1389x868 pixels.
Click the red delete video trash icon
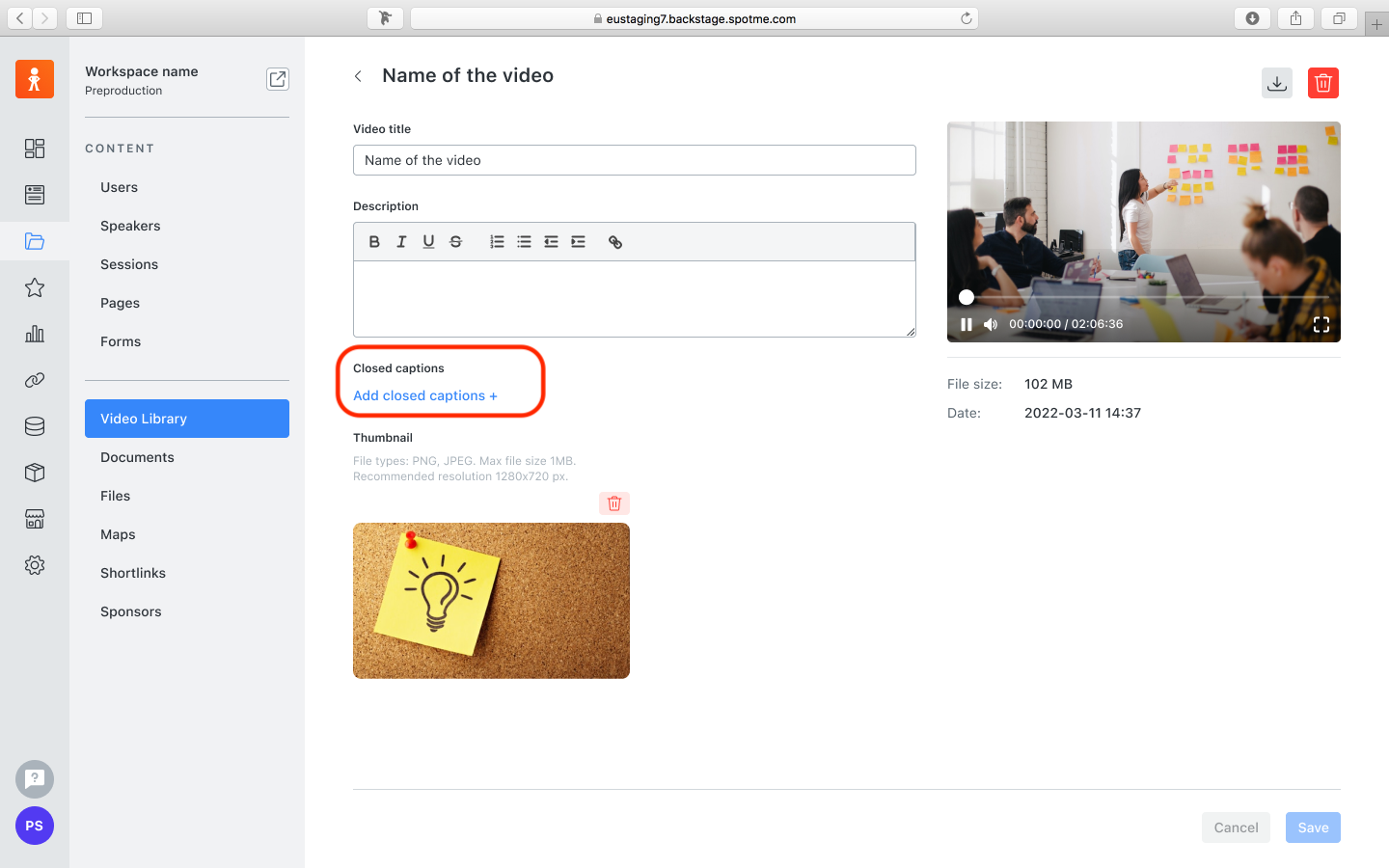1322,83
